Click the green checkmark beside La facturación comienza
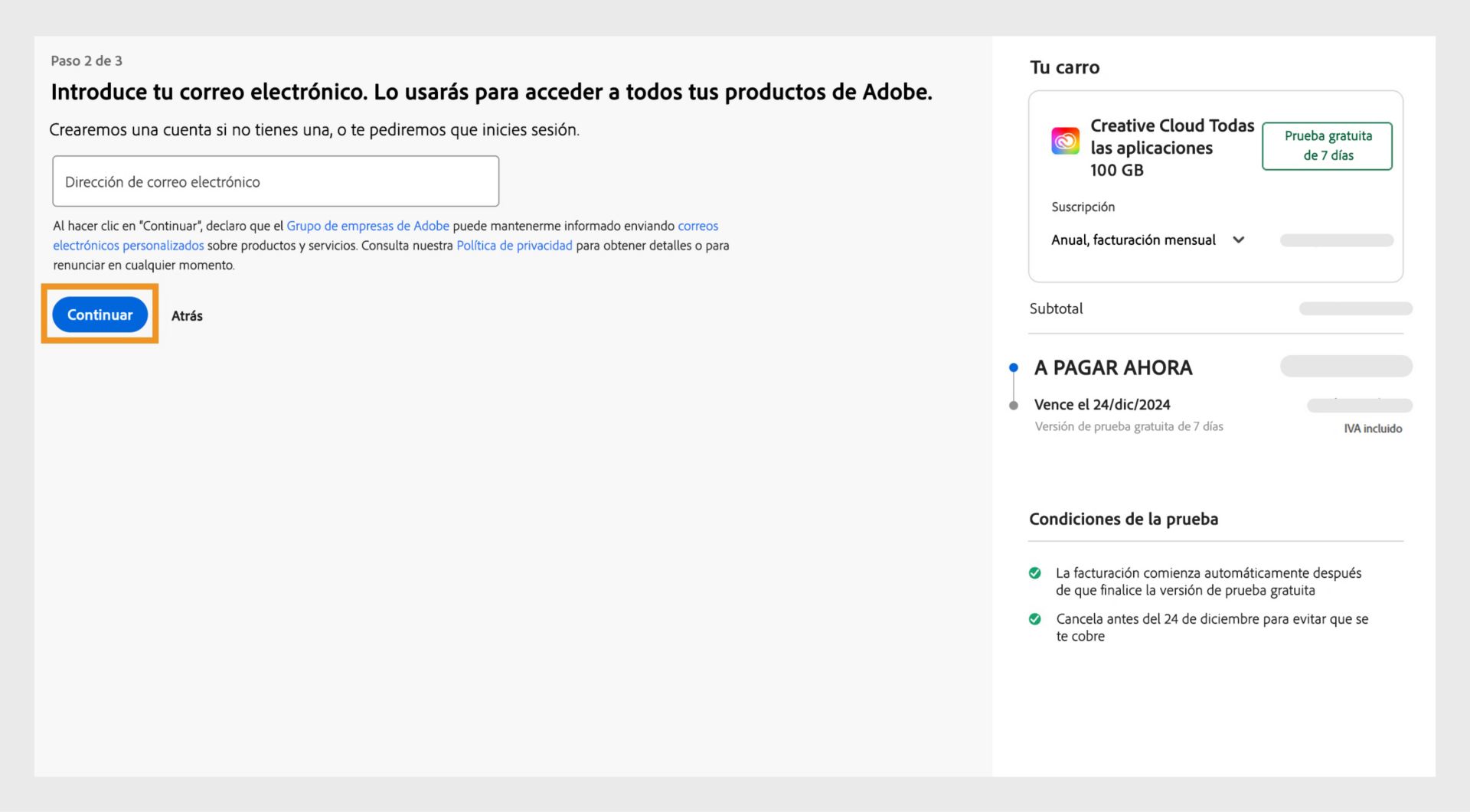Image resolution: width=1470 pixels, height=812 pixels. pyautogui.click(x=1034, y=572)
